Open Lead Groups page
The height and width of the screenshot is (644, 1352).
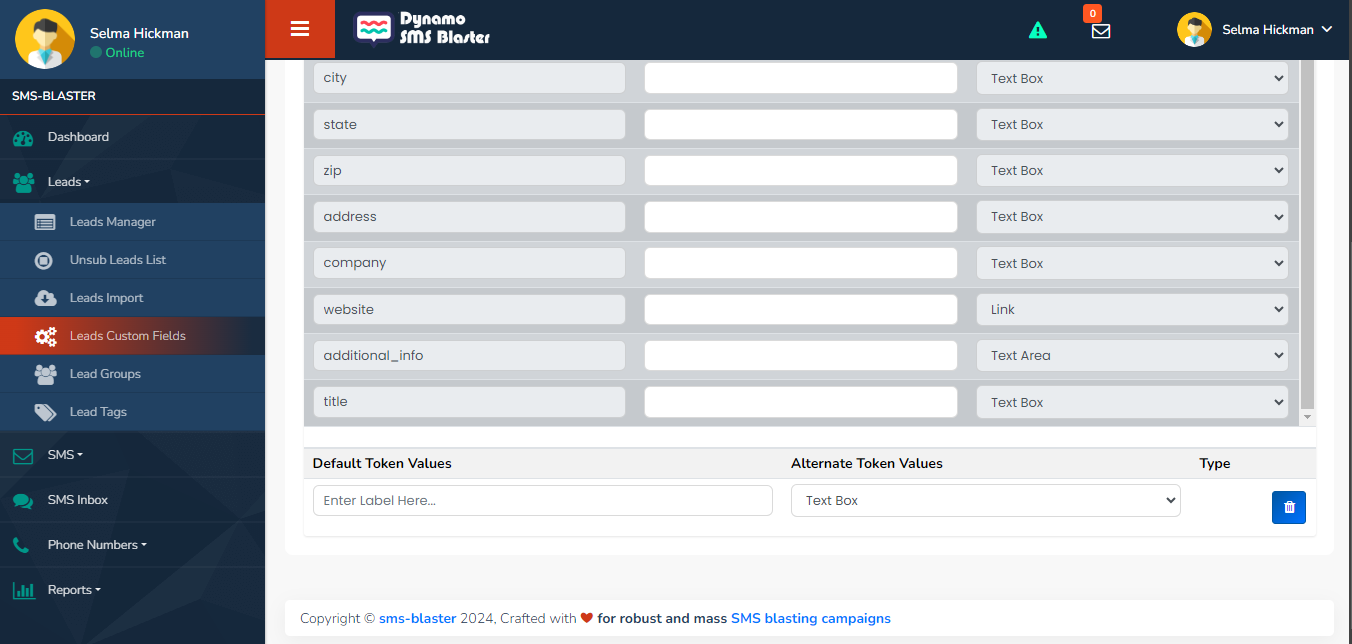pos(132,374)
